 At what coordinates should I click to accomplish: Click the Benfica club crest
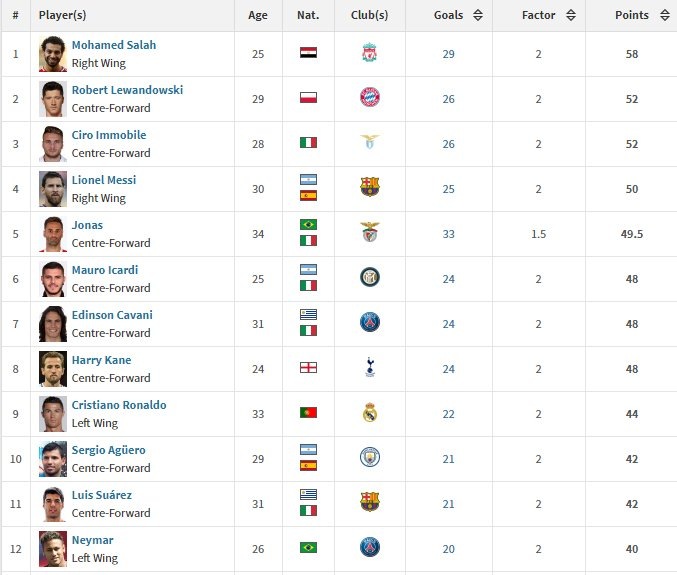[370, 231]
